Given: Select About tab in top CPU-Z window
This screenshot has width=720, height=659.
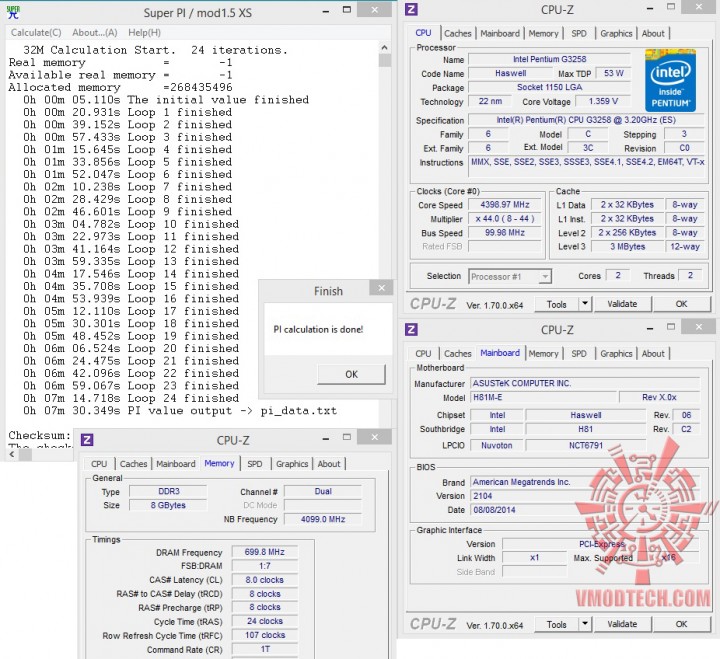Looking at the screenshot, I should pyautogui.click(x=653, y=33).
